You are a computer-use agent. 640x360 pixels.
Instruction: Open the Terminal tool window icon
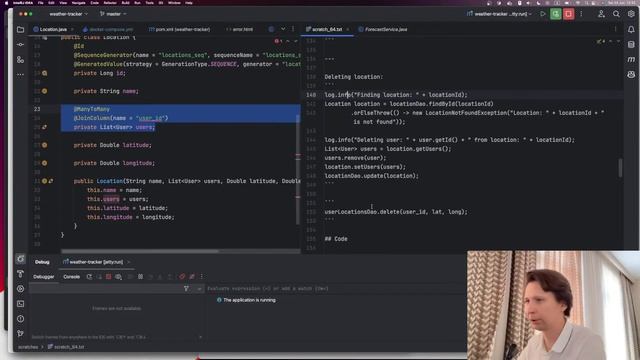coord(20,304)
